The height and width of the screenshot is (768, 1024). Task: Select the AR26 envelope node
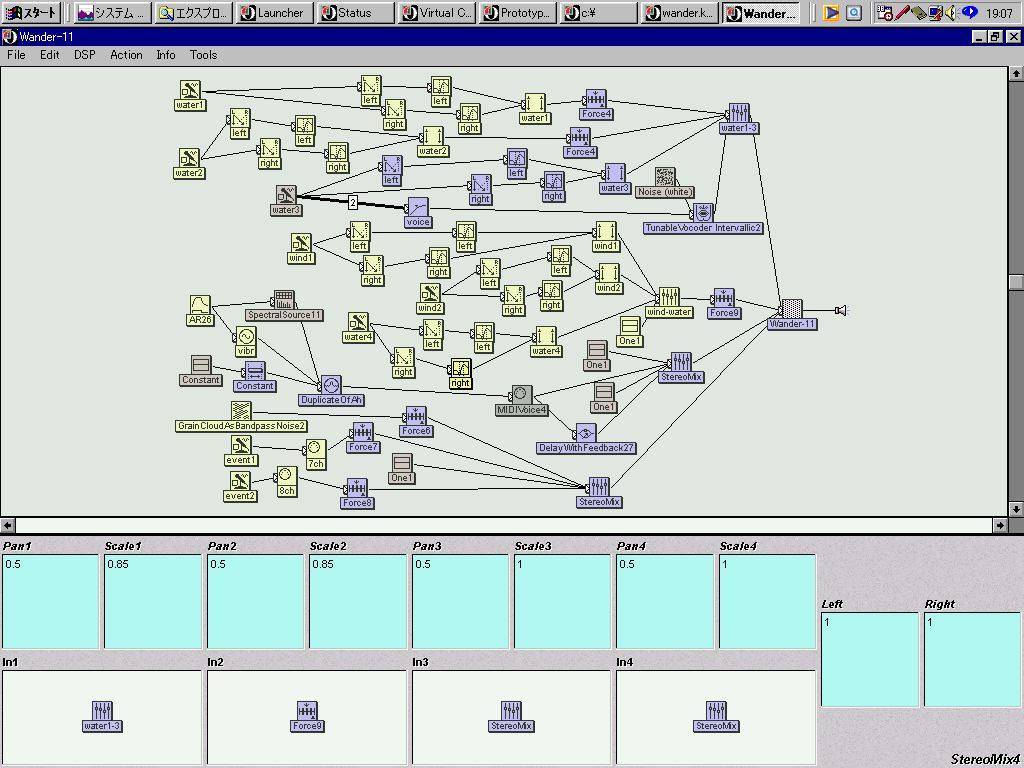(x=200, y=310)
